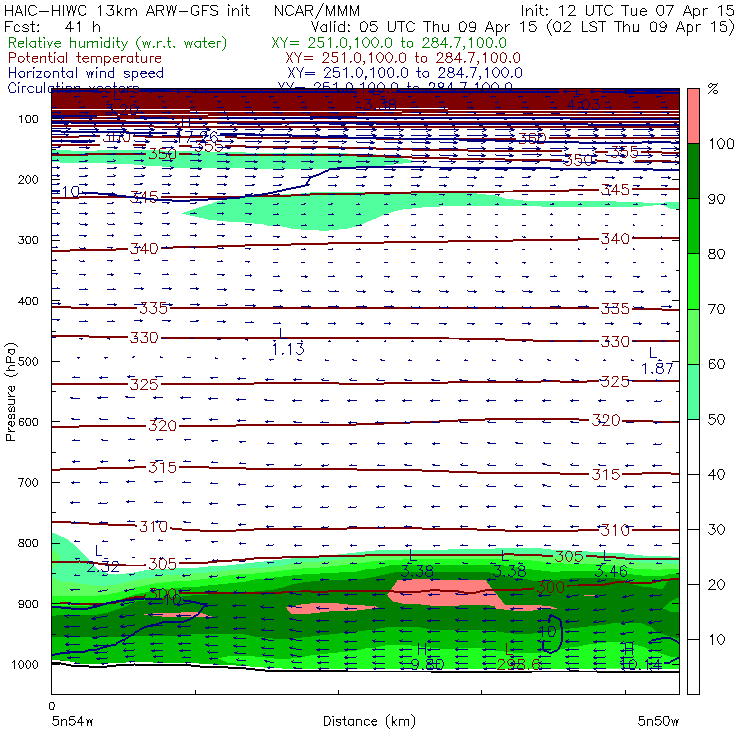Click the low-level minimum label "2.32"
Viewport: 740px width, 740px height.
(103, 566)
